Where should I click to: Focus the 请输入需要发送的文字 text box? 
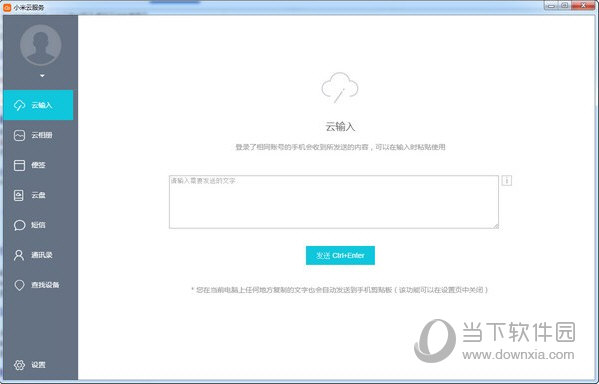click(334, 202)
